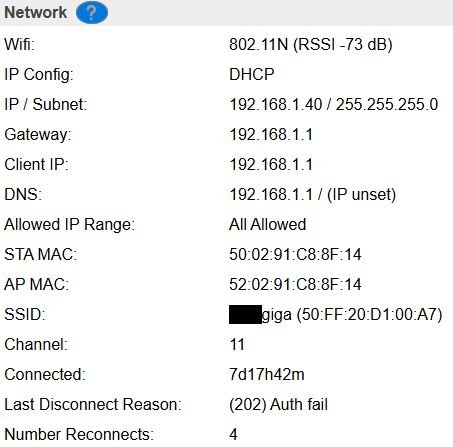
Task: Click the IP / Subnet address value
Action: coord(334,104)
